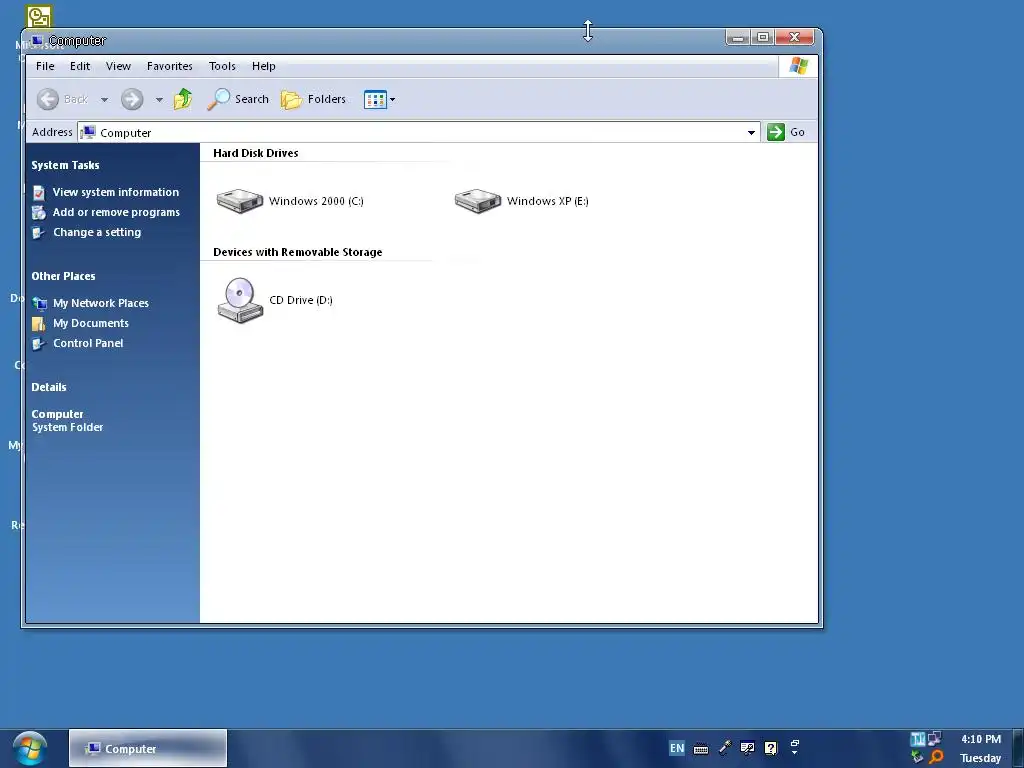The width and height of the screenshot is (1024, 768).
Task: Click the Change a setting icon
Action: 39,233
